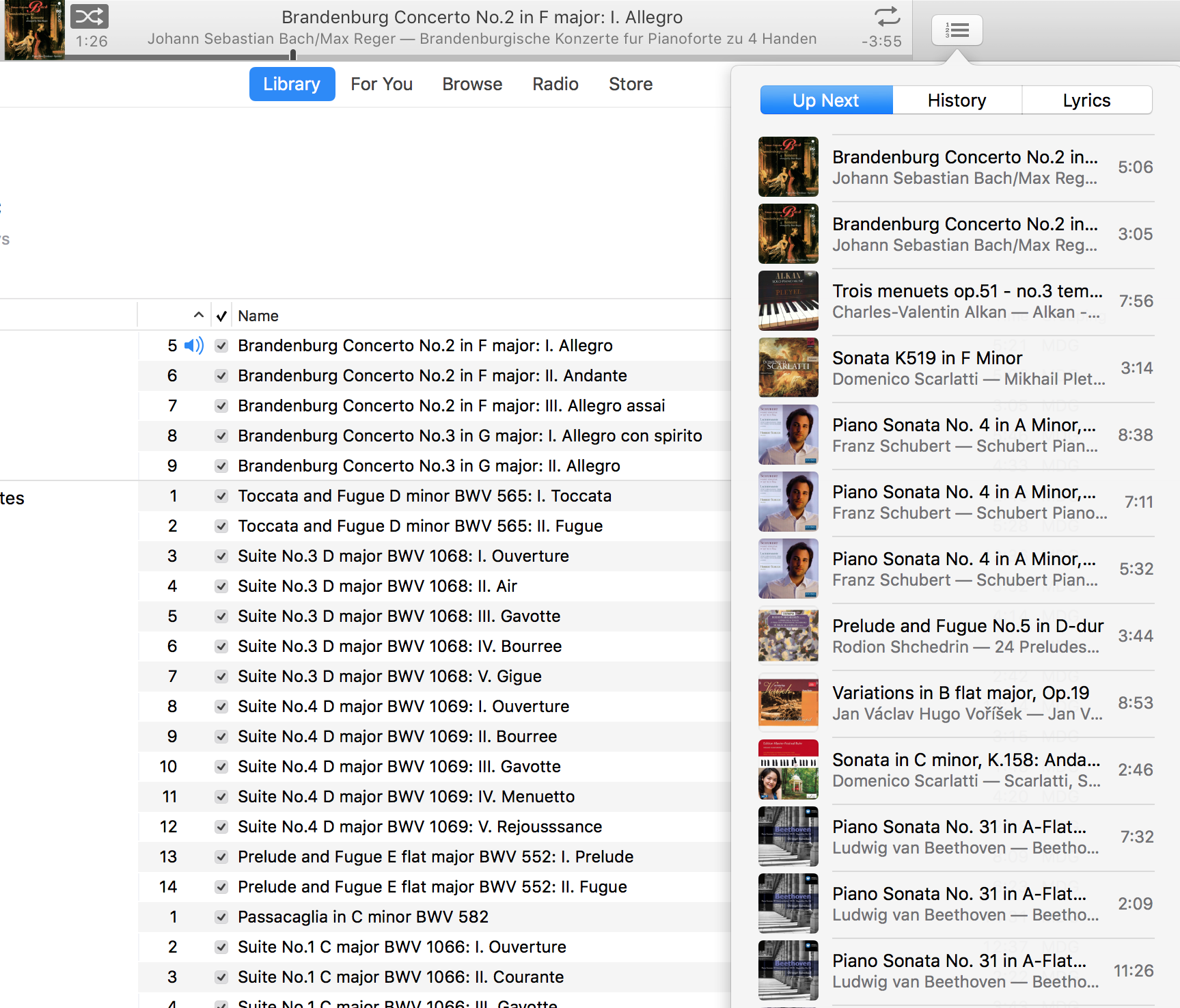This screenshot has height=1008, width=1180.
Task: Open the Store tab
Action: click(631, 84)
